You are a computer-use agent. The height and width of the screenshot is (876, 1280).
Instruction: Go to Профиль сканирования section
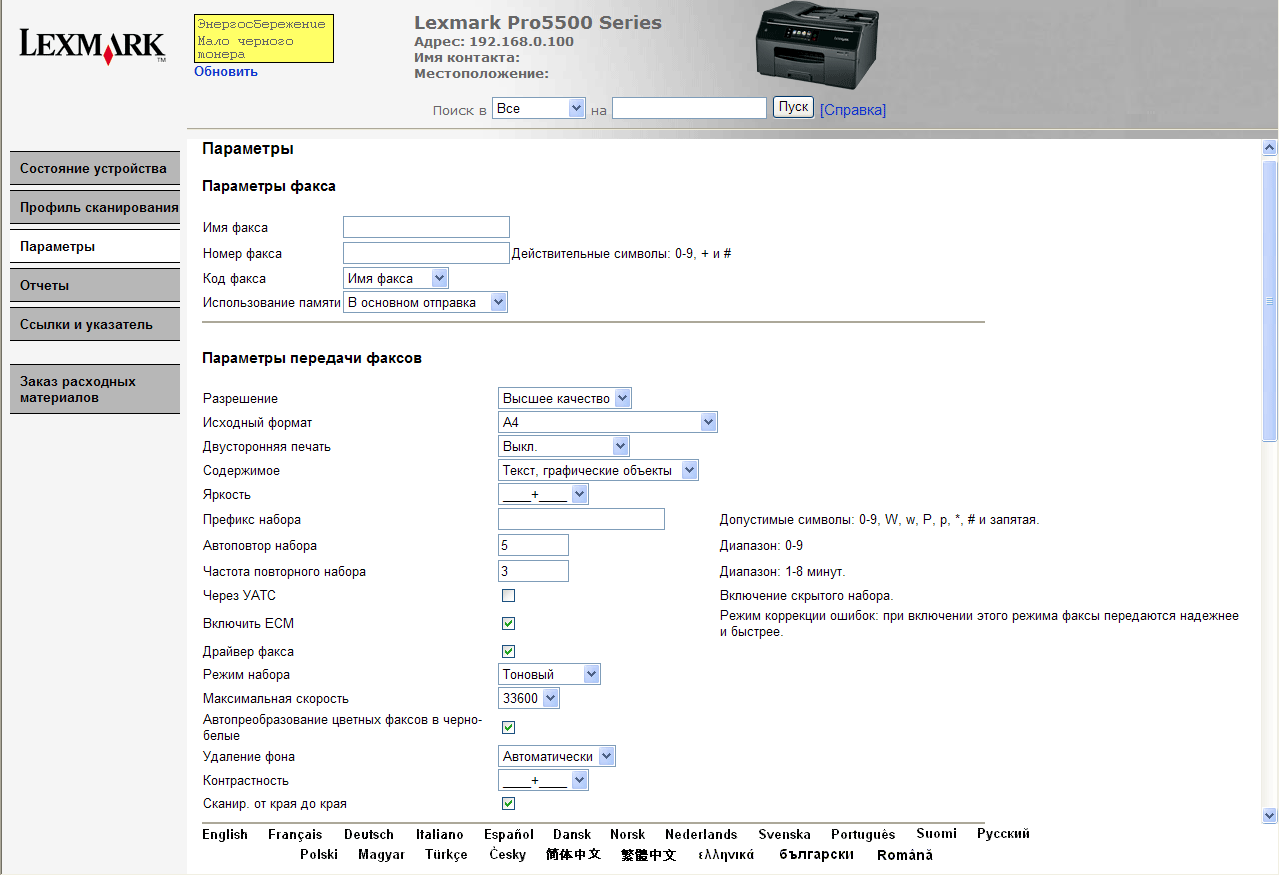95,207
